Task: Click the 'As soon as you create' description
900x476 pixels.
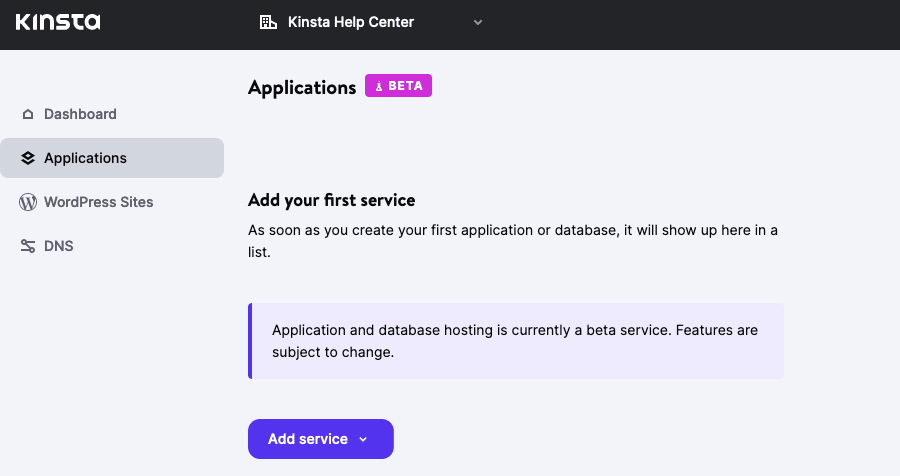Action: [x=513, y=241]
